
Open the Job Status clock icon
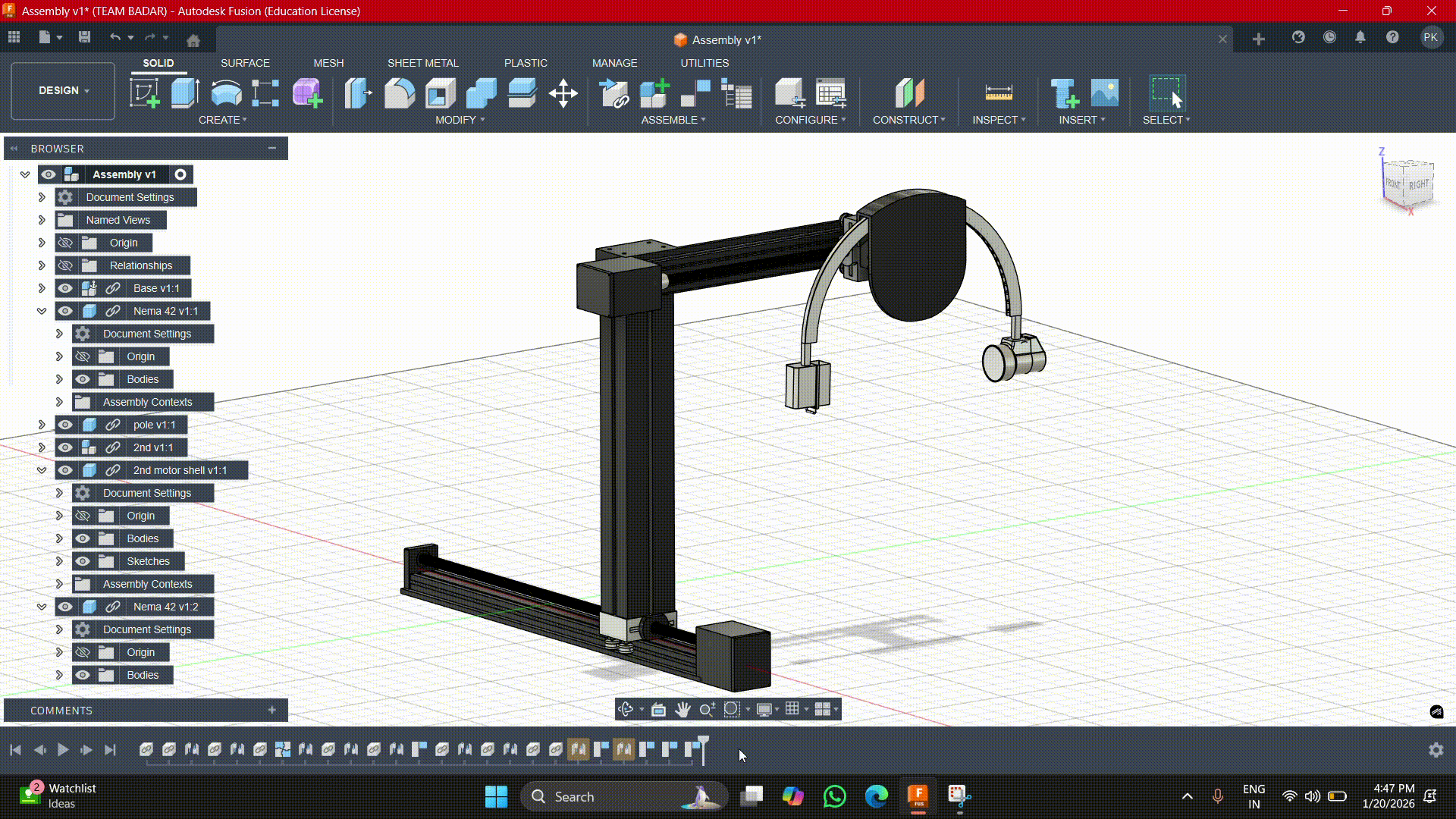1329,37
